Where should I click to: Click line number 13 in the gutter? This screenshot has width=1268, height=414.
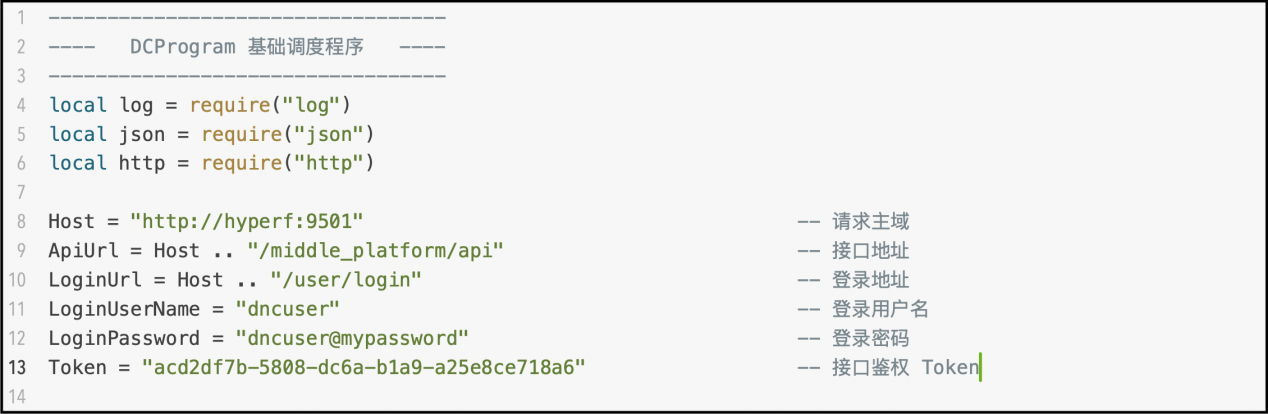pyautogui.click(x=18, y=368)
